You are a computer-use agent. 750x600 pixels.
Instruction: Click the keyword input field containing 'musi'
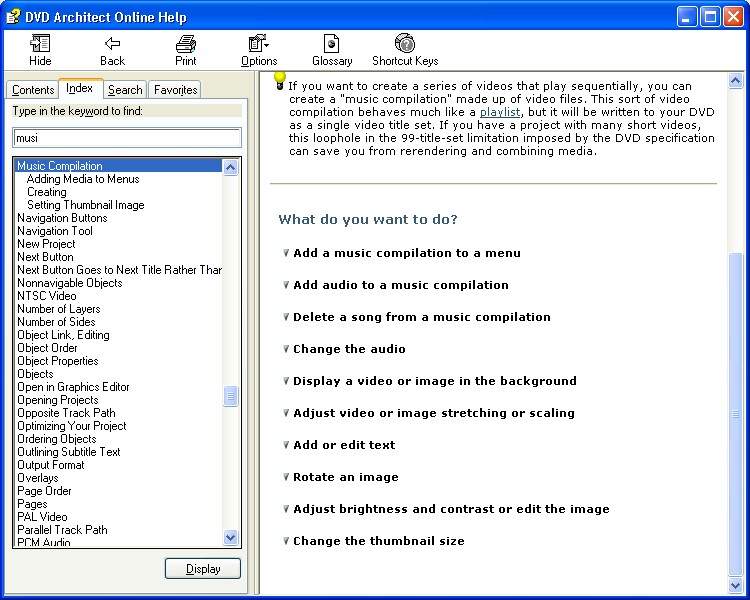point(127,138)
